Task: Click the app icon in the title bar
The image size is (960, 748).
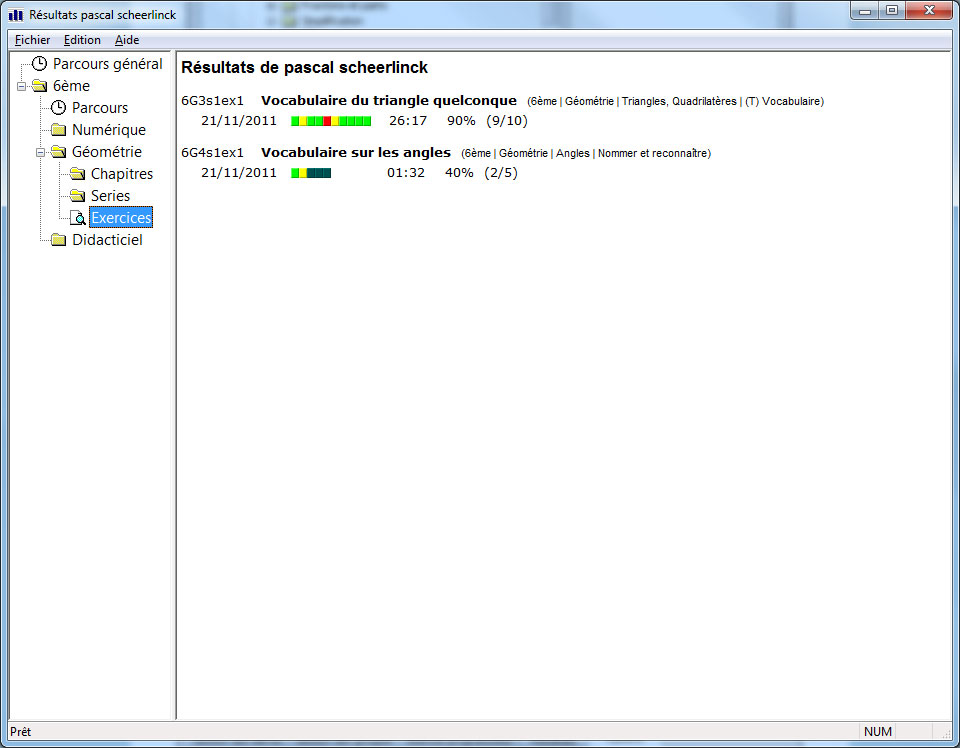Action: (x=16, y=15)
